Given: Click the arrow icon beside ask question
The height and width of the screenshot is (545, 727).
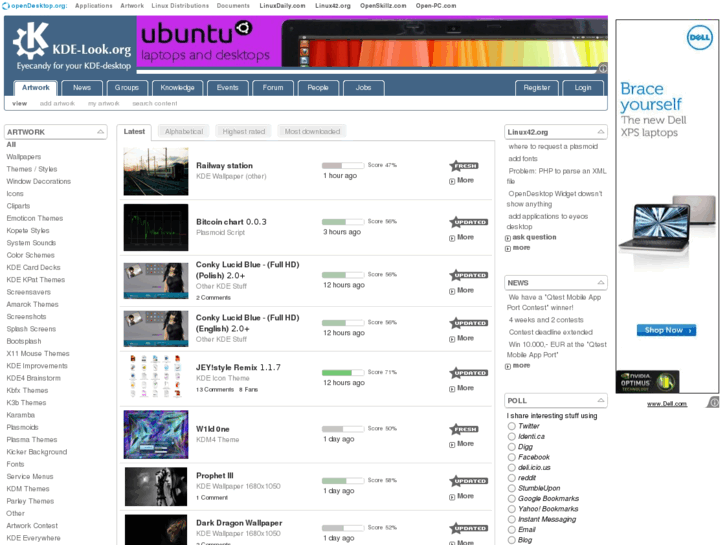Looking at the screenshot, I should 508,238.
